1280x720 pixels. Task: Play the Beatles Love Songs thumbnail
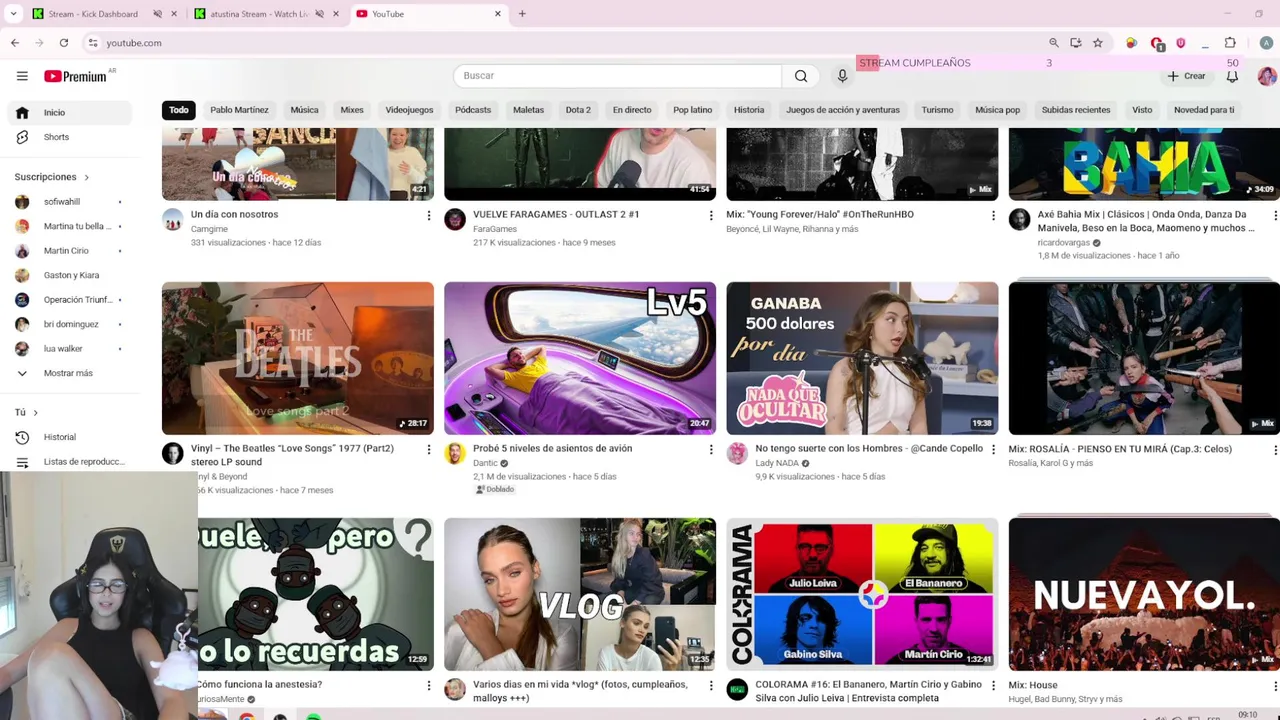pos(298,358)
